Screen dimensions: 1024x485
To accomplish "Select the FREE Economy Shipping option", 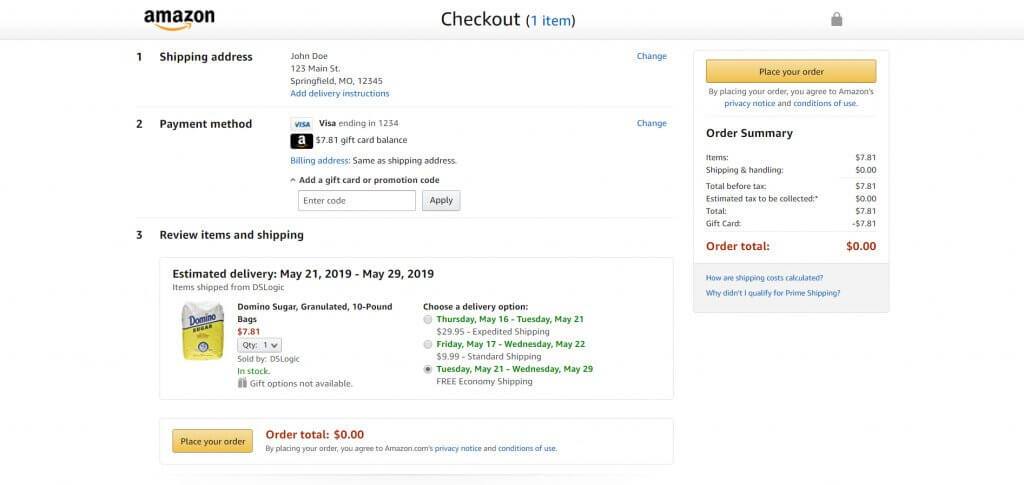I will pyautogui.click(x=429, y=369).
